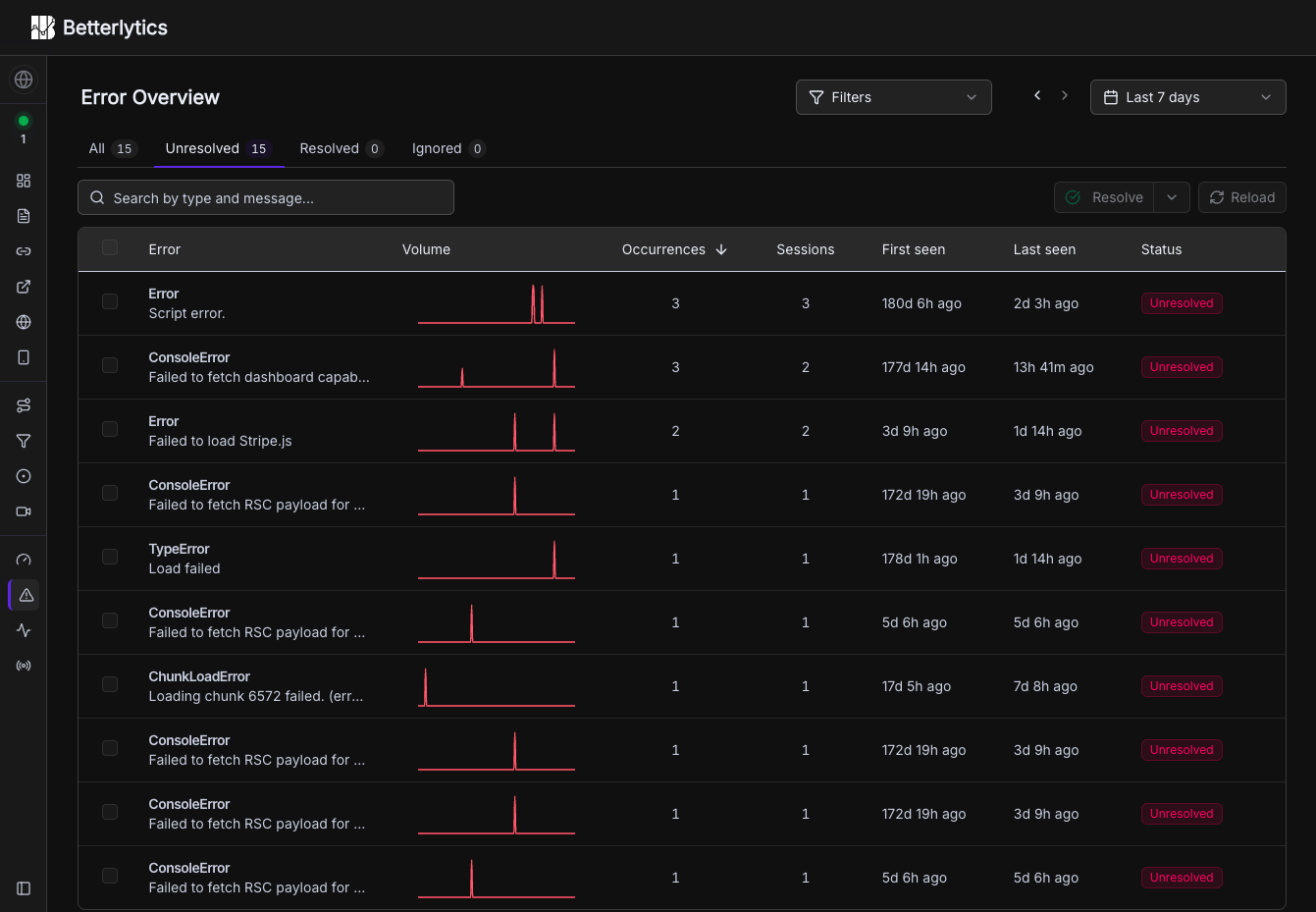Tick the checkbox for the 'Script error.' row

110,301
